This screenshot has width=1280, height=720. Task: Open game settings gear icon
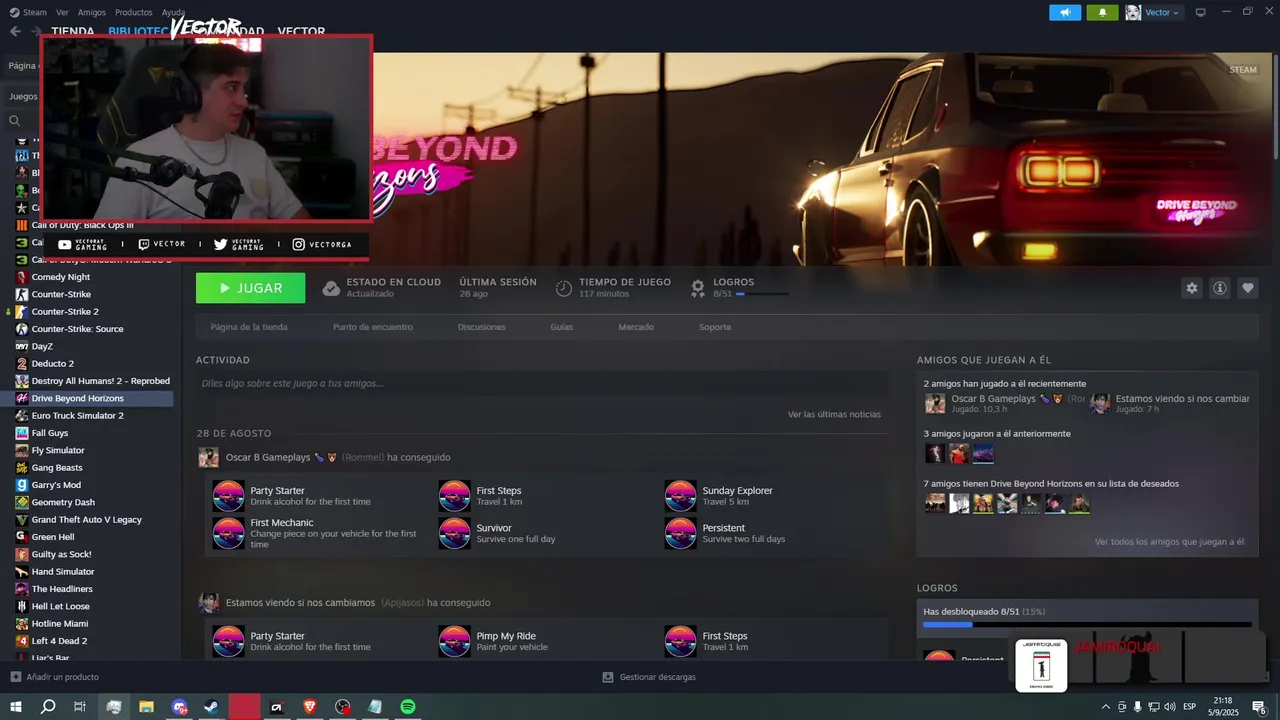1191,288
